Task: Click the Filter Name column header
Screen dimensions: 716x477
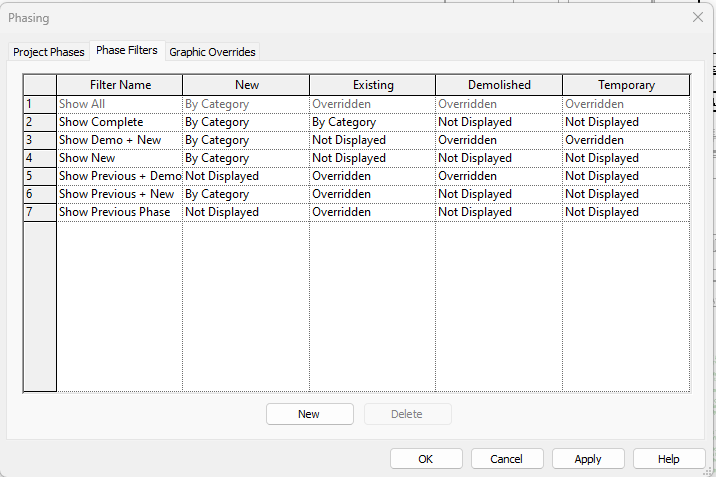Action: tap(120, 85)
